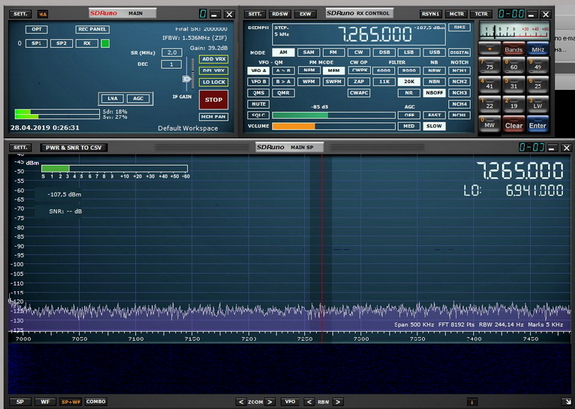Toggle LO LOCK
This screenshot has width=575, height=409.
[214, 82]
